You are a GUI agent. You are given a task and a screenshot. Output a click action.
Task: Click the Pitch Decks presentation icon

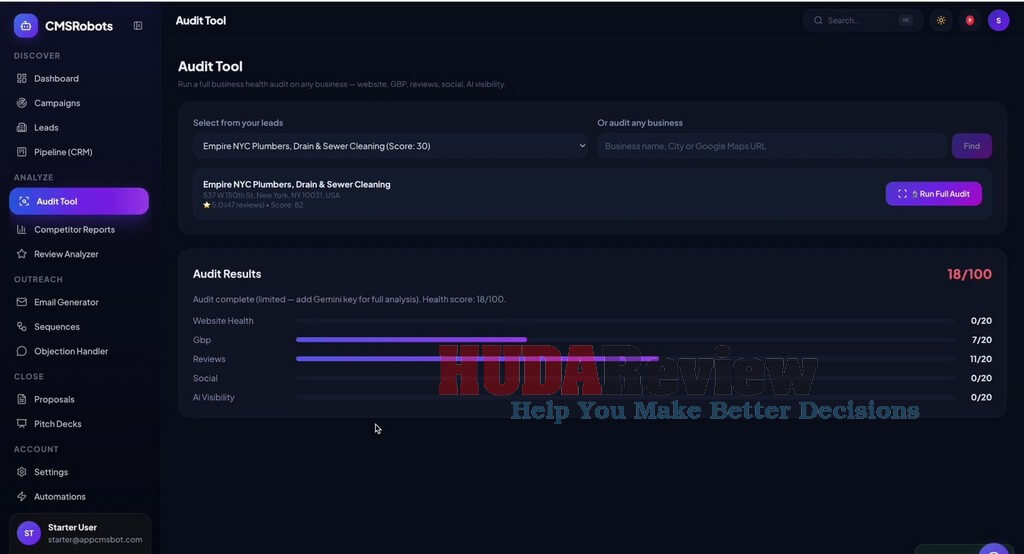pyautogui.click(x=22, y=423)
